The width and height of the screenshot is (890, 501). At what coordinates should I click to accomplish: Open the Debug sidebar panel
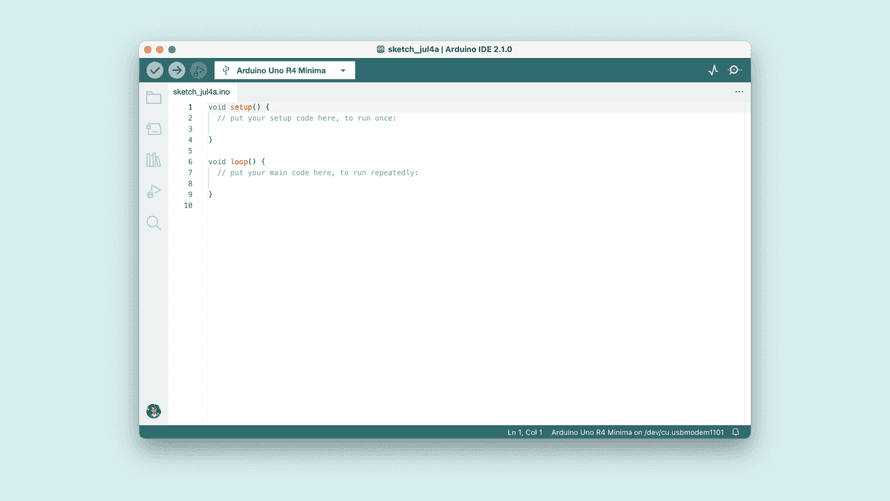pos(154,191)
